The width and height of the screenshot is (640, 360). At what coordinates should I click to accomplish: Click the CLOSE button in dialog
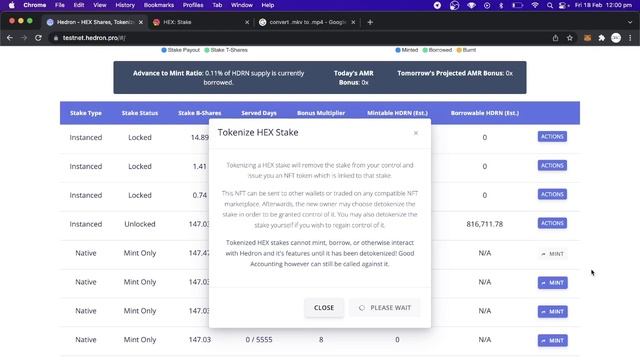(324, 308)
